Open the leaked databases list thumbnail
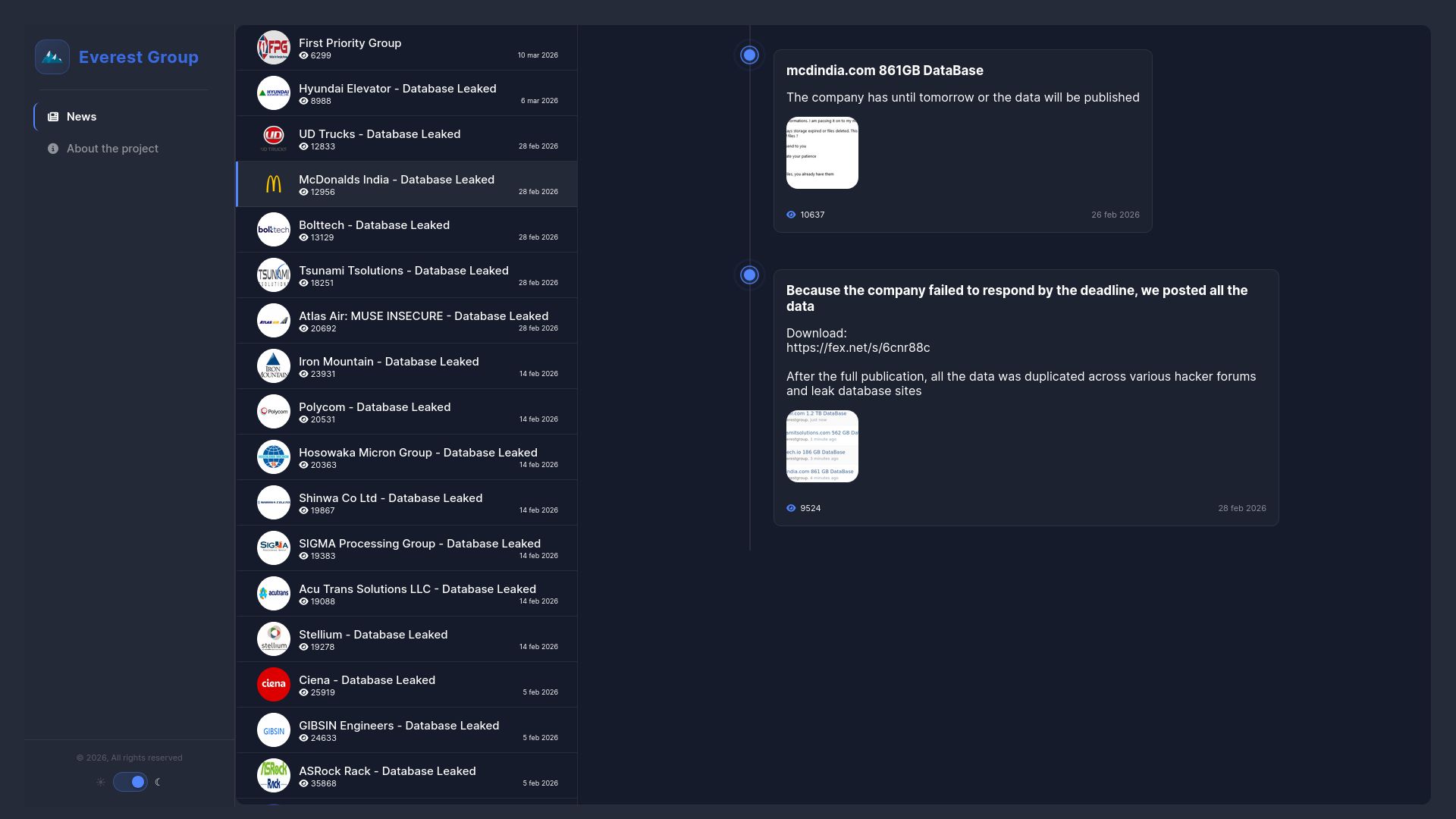Image resolution: width=1456 pixels, height=819 pixels. point(822,446)
